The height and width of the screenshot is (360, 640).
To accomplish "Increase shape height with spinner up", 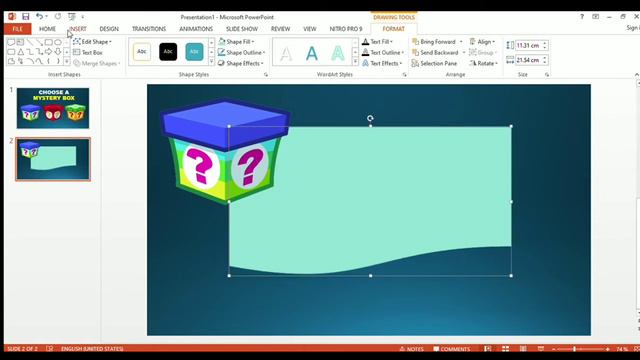I will (545, 43).
